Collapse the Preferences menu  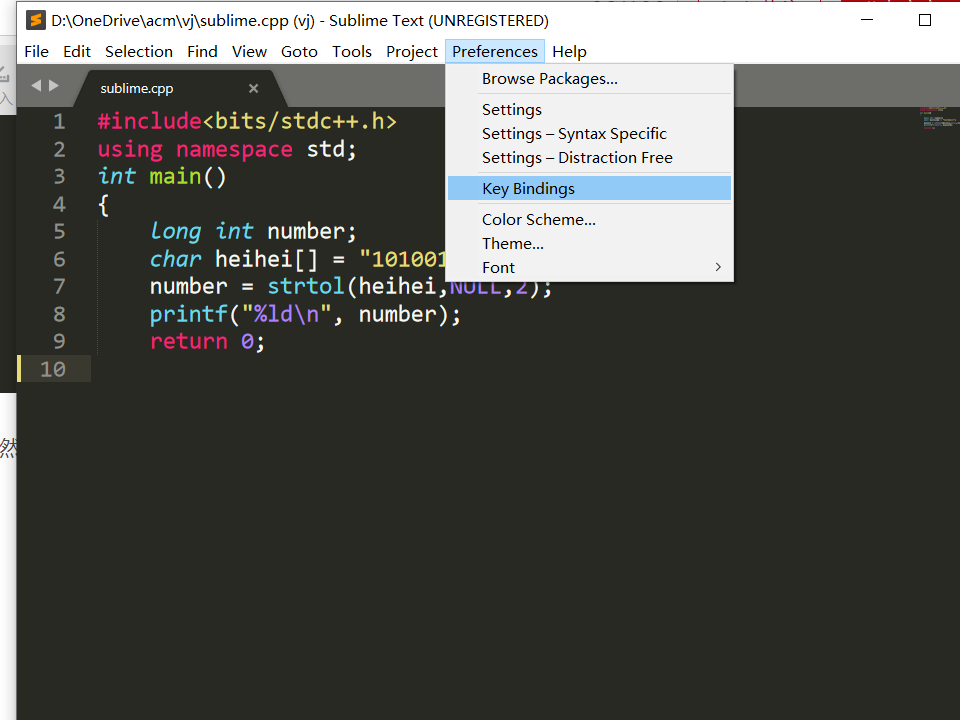(x=495, y=51)
